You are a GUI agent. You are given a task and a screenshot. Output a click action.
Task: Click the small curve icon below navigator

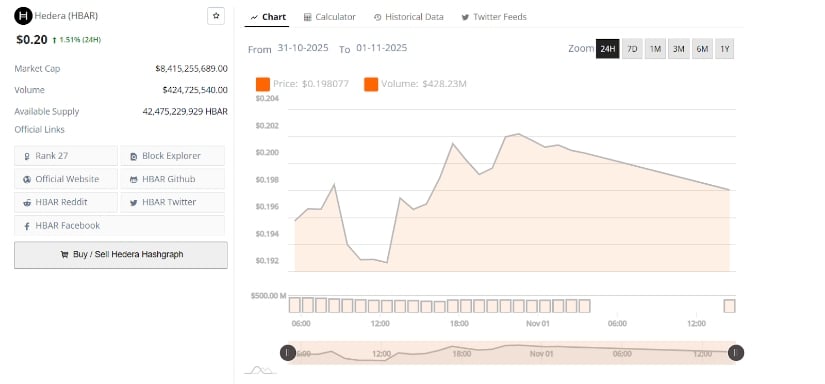coord(260,370)
